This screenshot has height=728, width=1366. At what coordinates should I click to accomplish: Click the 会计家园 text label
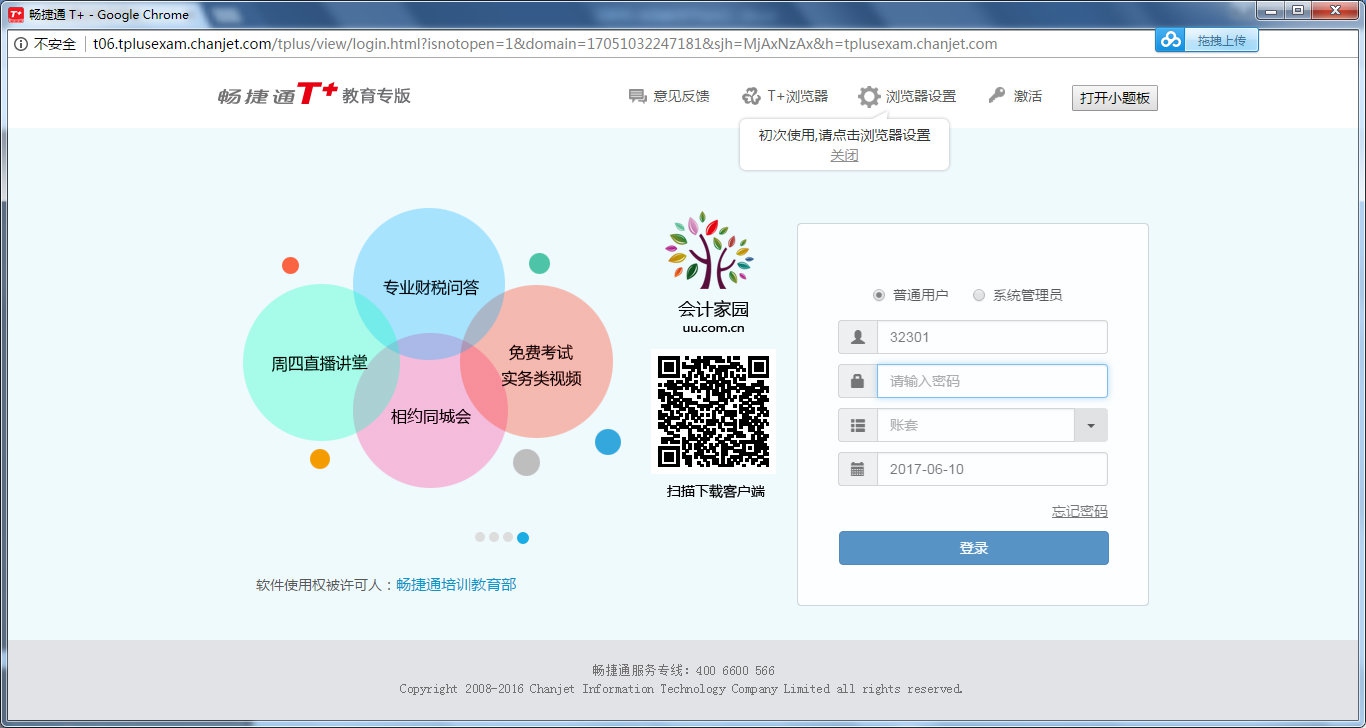point(713,309)
